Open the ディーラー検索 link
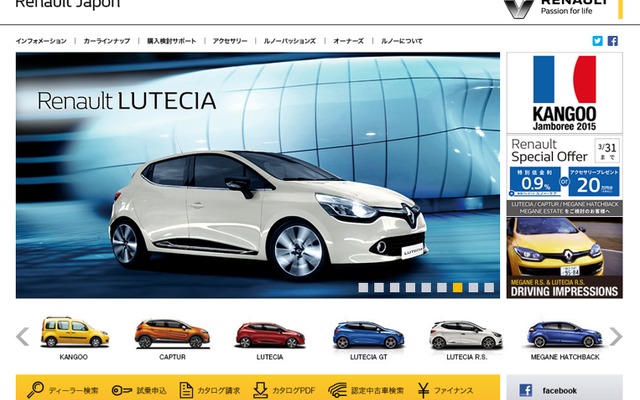Viewport: 640px width, 400px height. (73, 391)
